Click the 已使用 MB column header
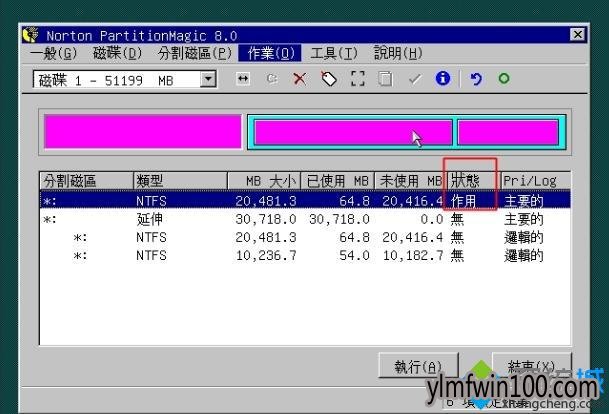This screenshot has height=414, width=609. (338, 181)
